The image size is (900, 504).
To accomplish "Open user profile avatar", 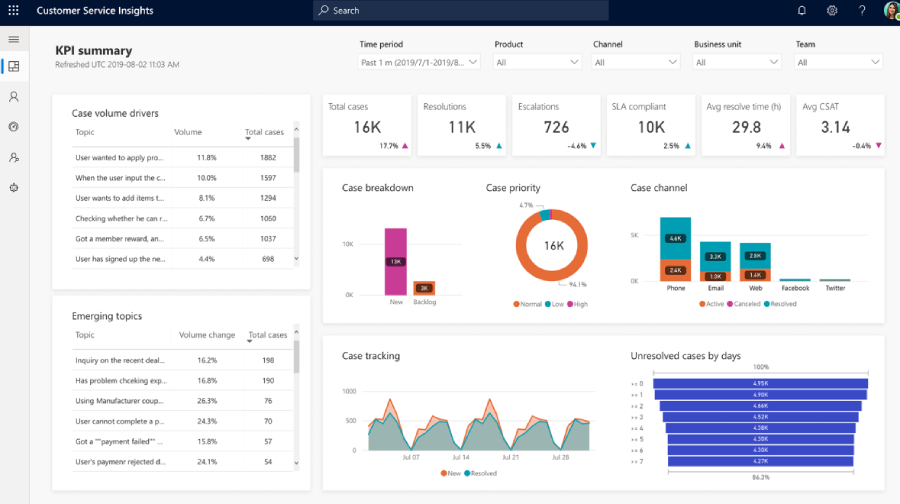I will [x=891, y=10].
